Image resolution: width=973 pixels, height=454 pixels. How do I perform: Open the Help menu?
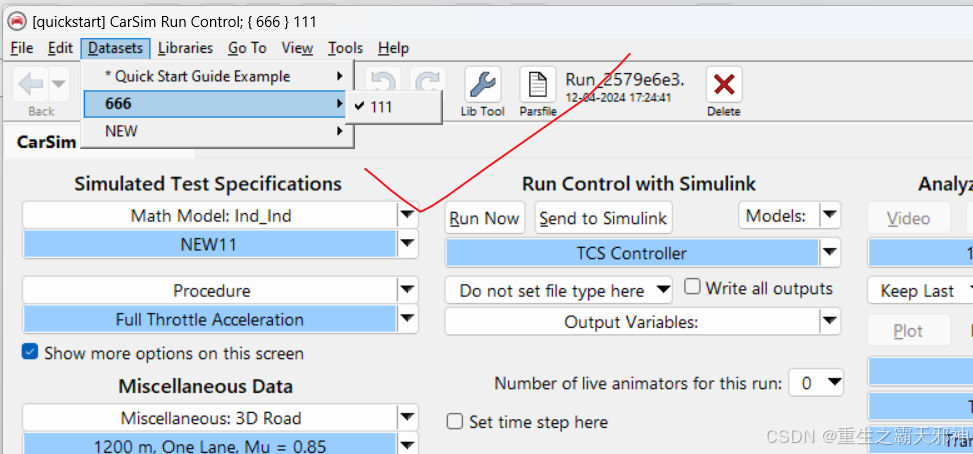[393, 48]
